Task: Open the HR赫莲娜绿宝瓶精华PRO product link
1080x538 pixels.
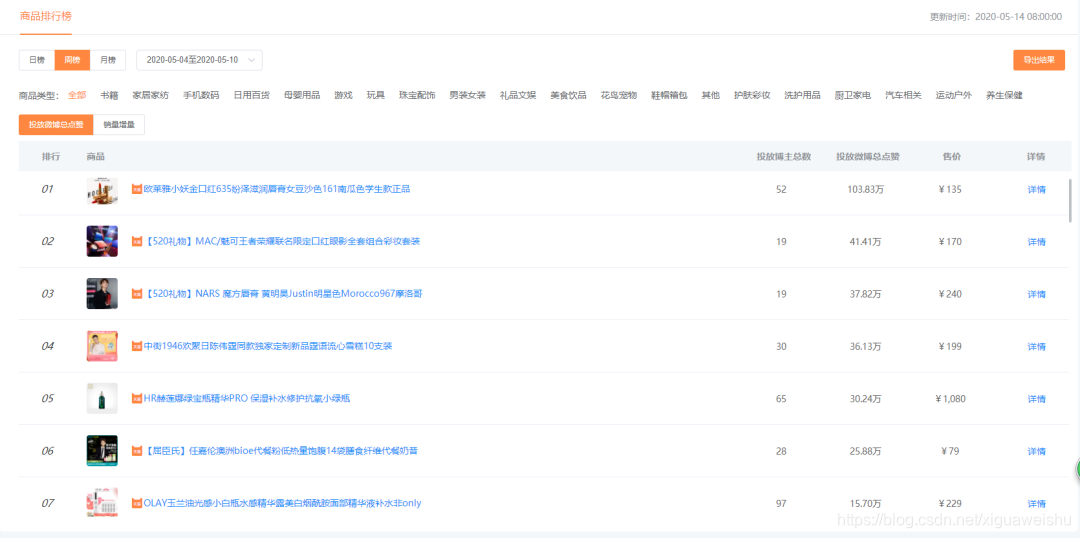Action: [247, 398]
